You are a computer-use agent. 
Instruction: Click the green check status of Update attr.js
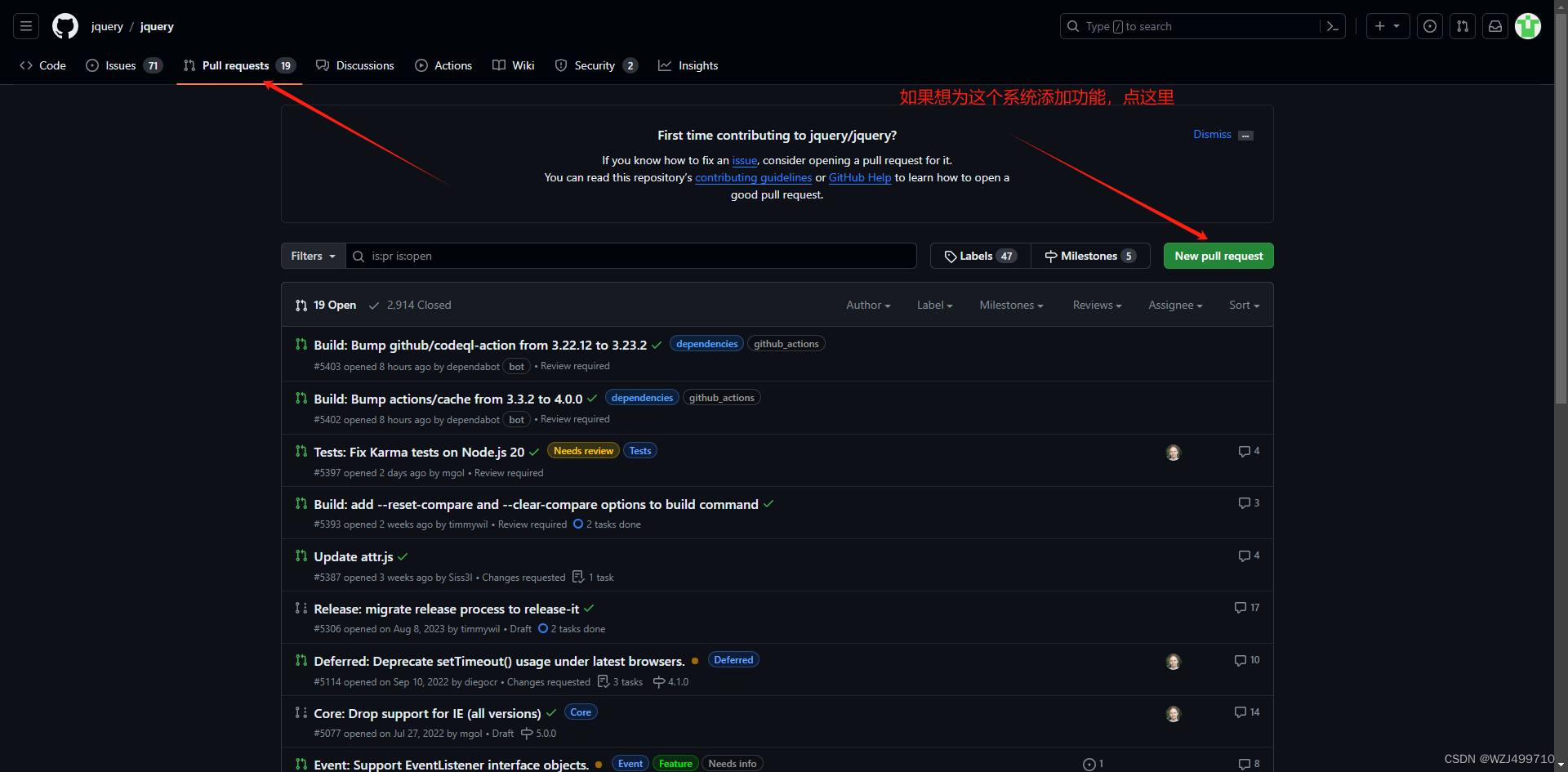403,556
